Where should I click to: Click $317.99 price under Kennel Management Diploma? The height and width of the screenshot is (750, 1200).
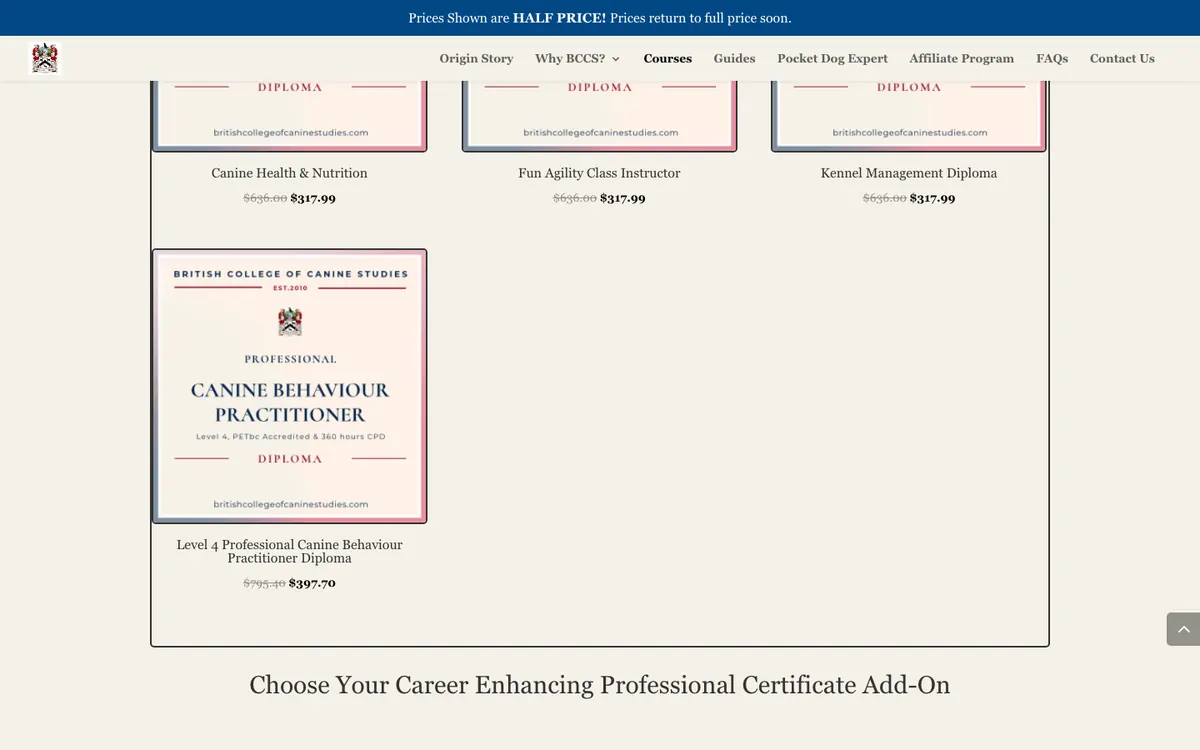click(932, 198)
